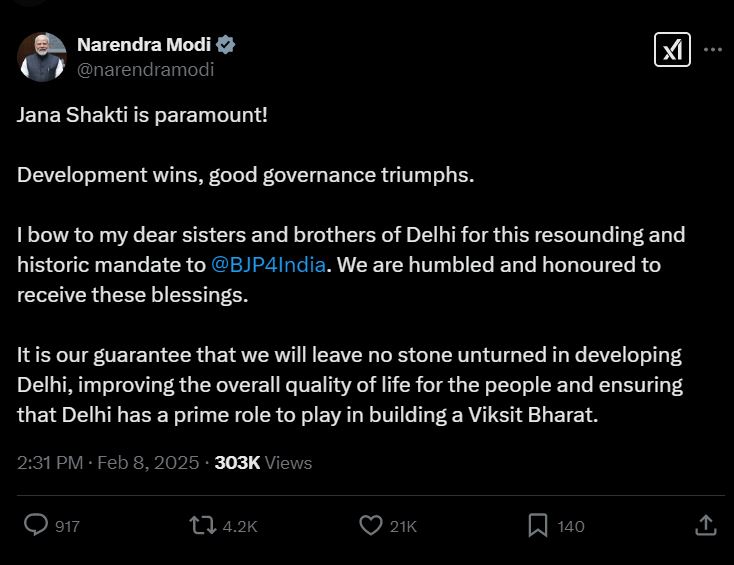Click the blue verified checkmark badge

click(227, 45)
